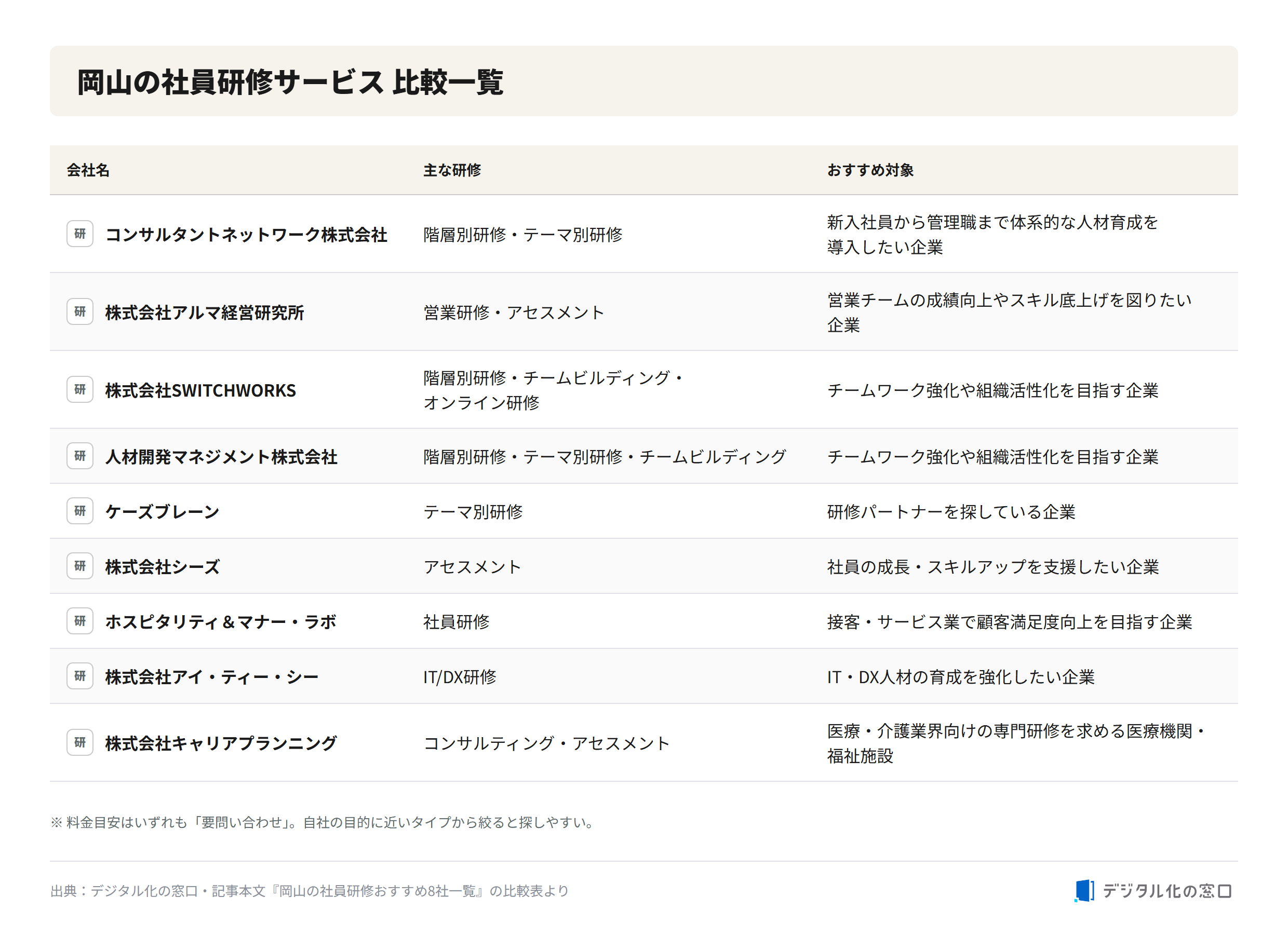Select the company name 株式会社シーズ
Image resolution: width=1288 pixels, height=951 pixels.
pos(163,567)
